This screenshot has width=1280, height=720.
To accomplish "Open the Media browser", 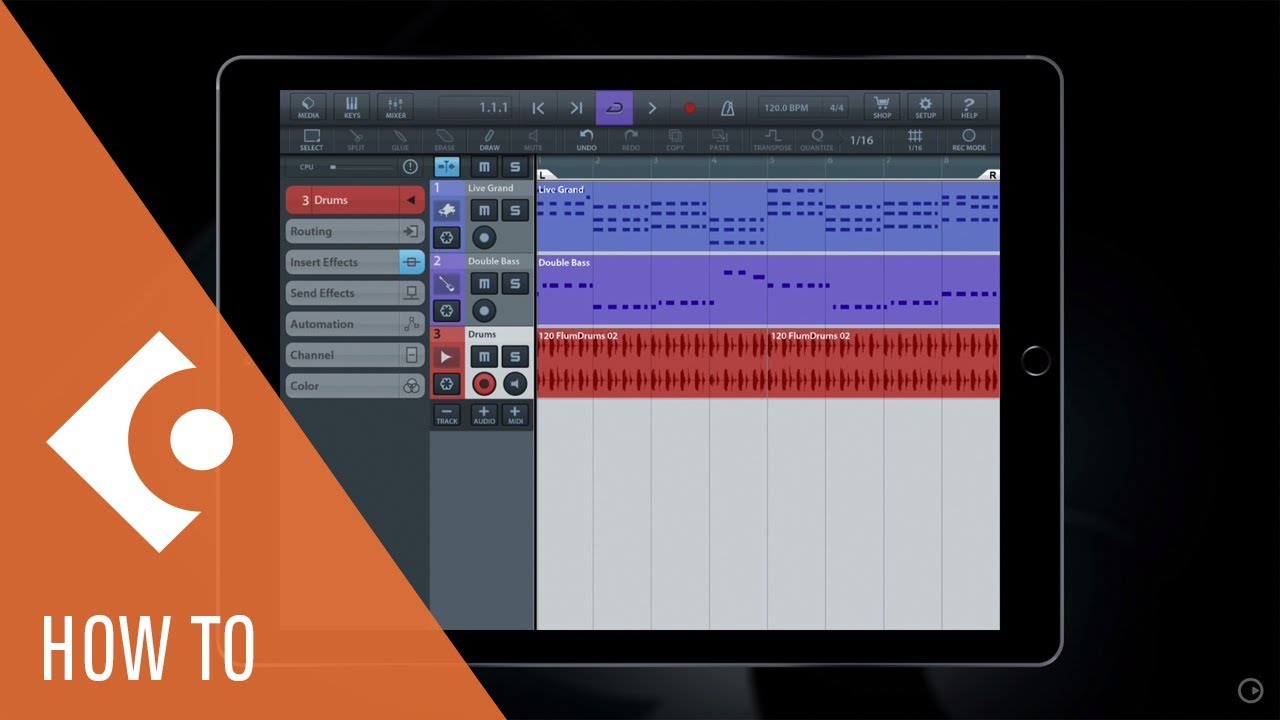I will 309,107.
